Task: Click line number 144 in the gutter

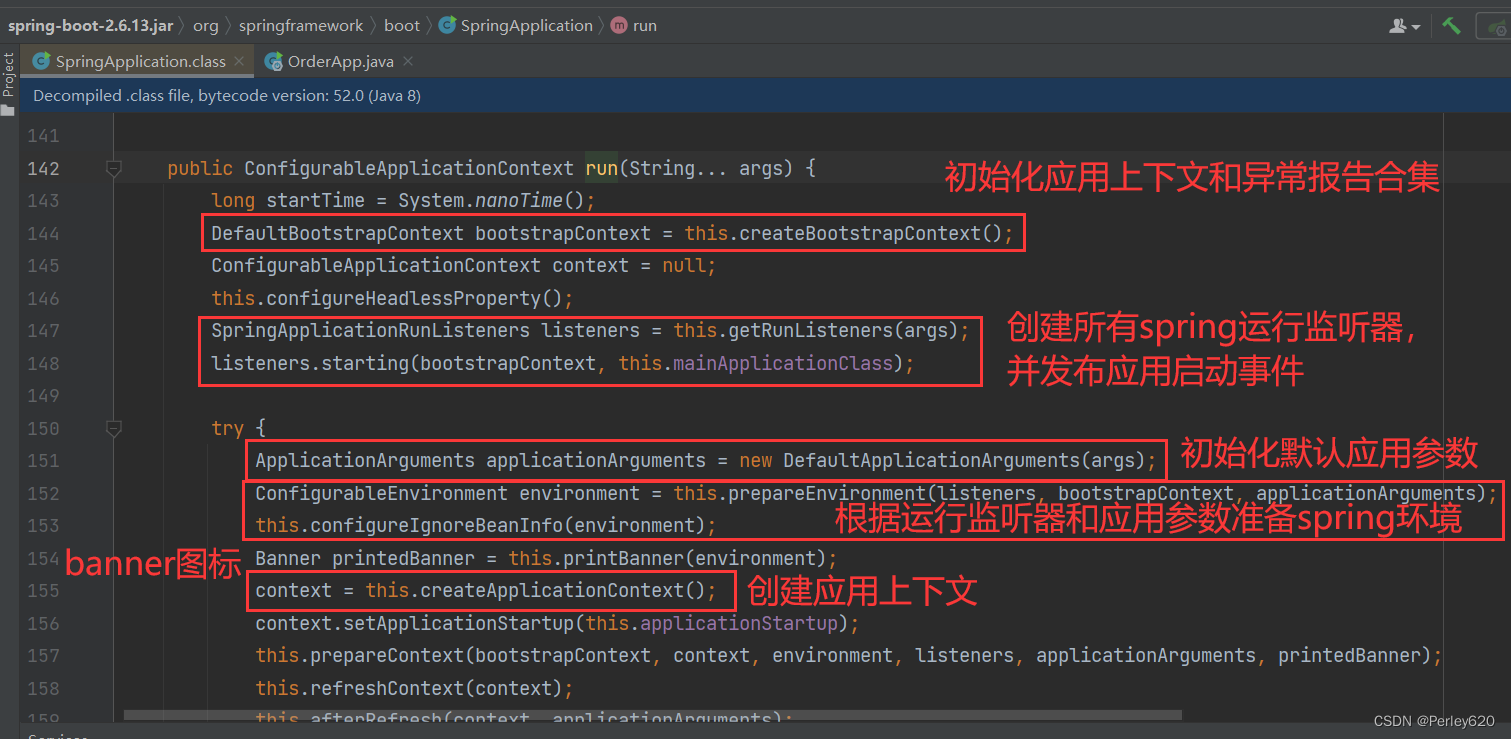Action: (43, 233)
